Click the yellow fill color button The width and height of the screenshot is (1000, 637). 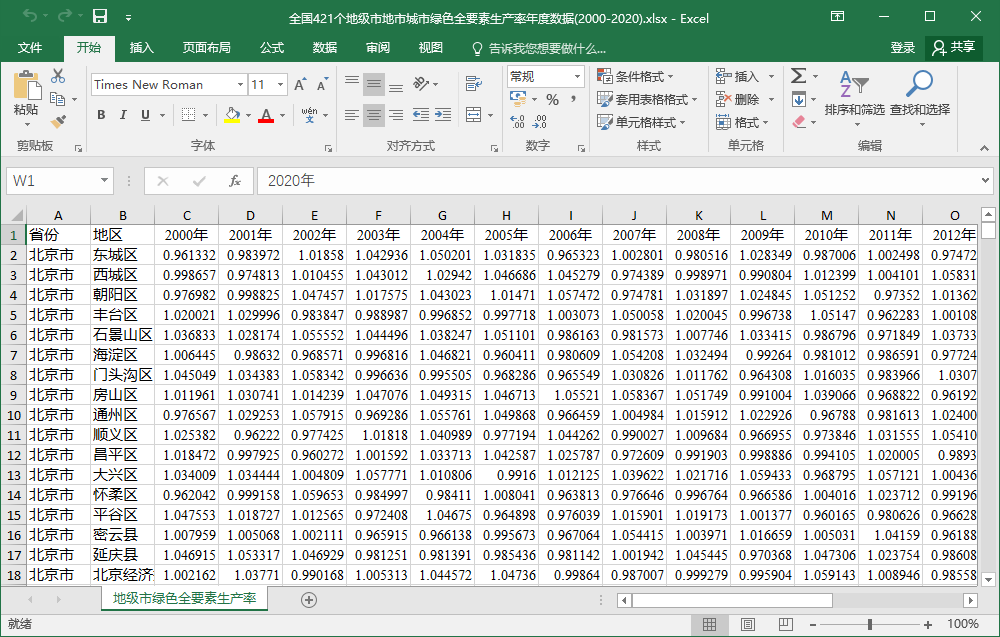[x=232, y=115]
